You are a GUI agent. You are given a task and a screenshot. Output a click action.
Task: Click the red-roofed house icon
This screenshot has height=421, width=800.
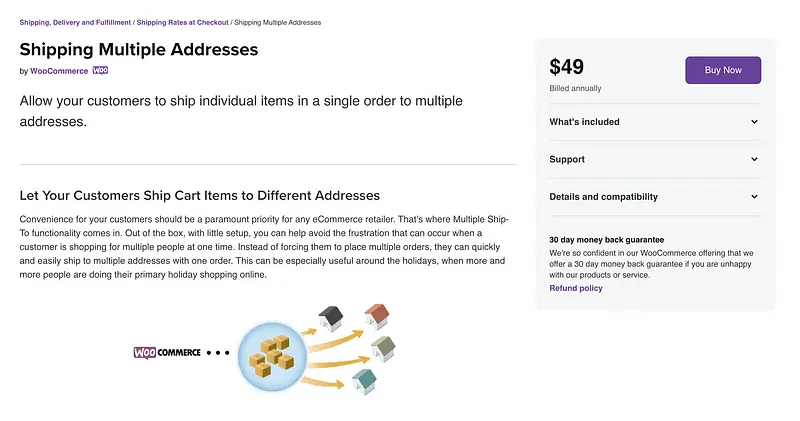[377, 316]
